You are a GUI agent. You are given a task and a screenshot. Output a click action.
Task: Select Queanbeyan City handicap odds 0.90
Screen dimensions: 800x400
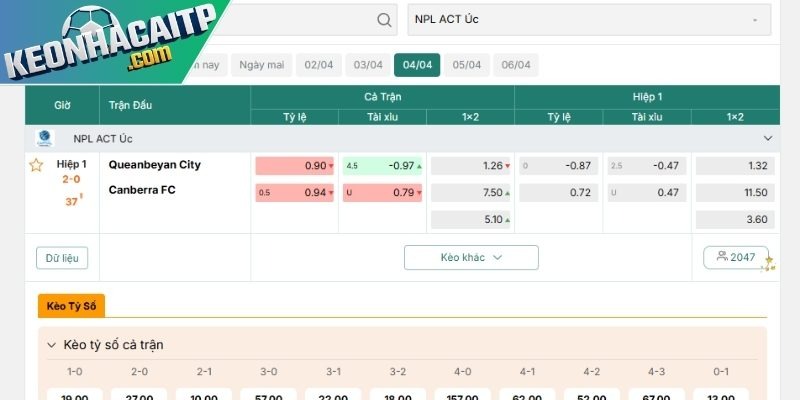coord(295,166)
